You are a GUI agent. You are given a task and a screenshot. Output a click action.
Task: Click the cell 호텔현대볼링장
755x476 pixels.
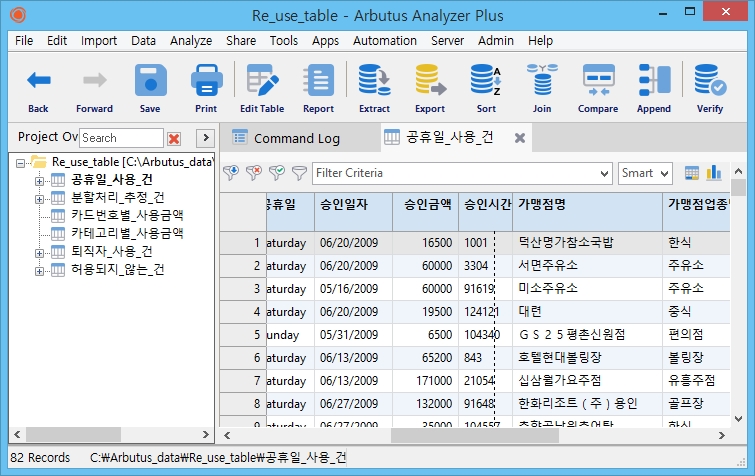pyautogui.click(x=587, y=358)
